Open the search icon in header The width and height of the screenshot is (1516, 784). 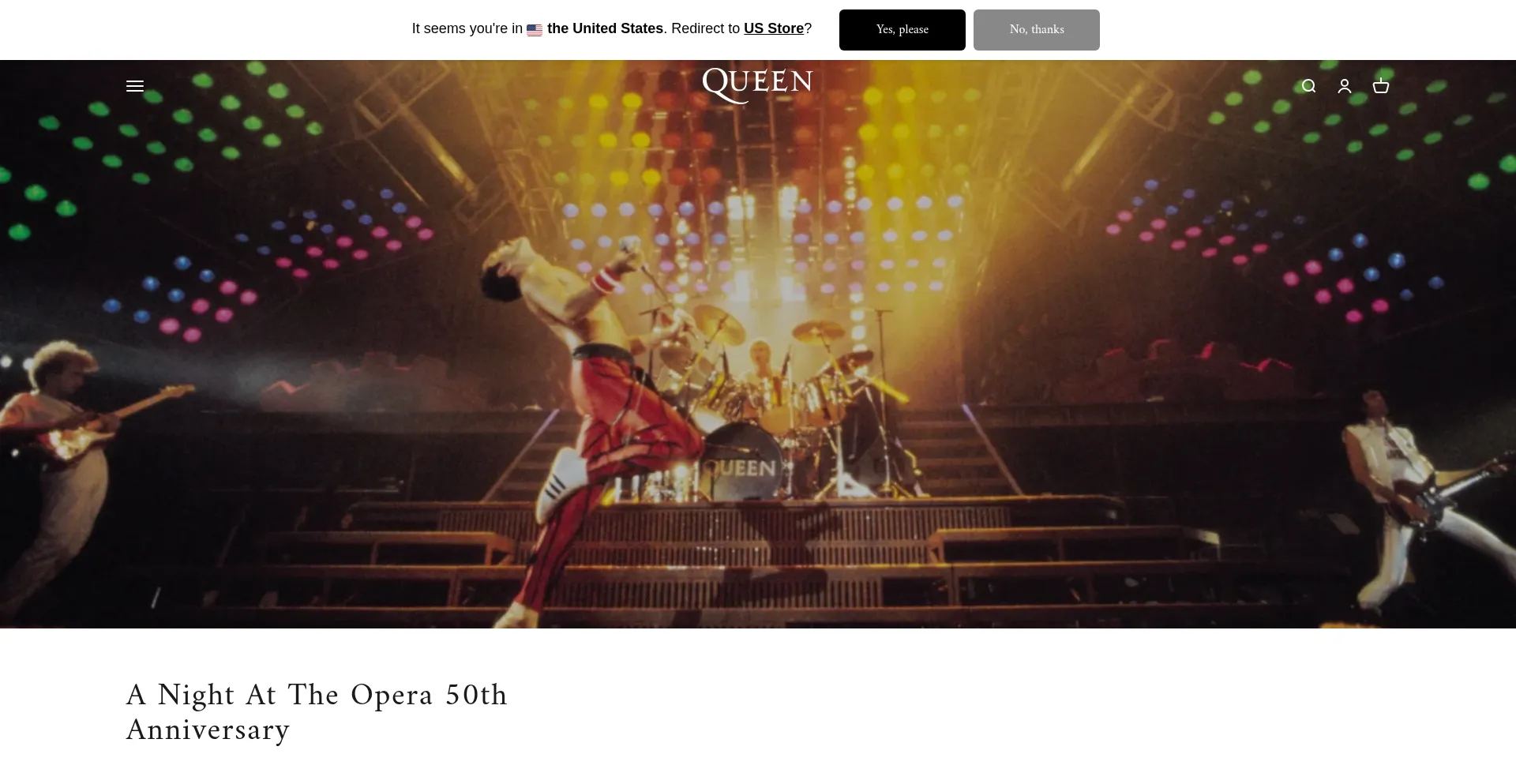[x=1308, y=86]
